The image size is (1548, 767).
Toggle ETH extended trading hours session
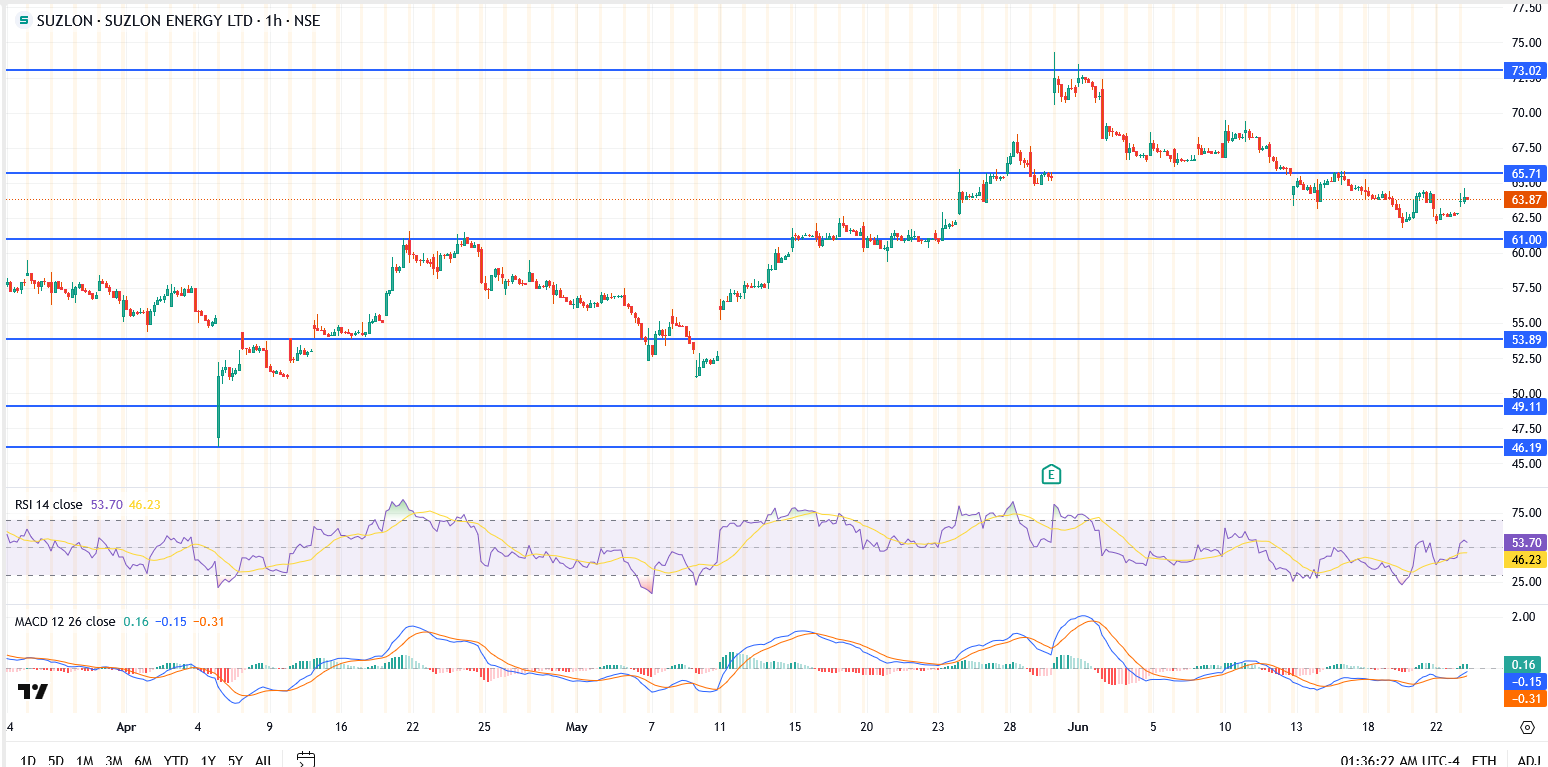tap(1484, 760)
